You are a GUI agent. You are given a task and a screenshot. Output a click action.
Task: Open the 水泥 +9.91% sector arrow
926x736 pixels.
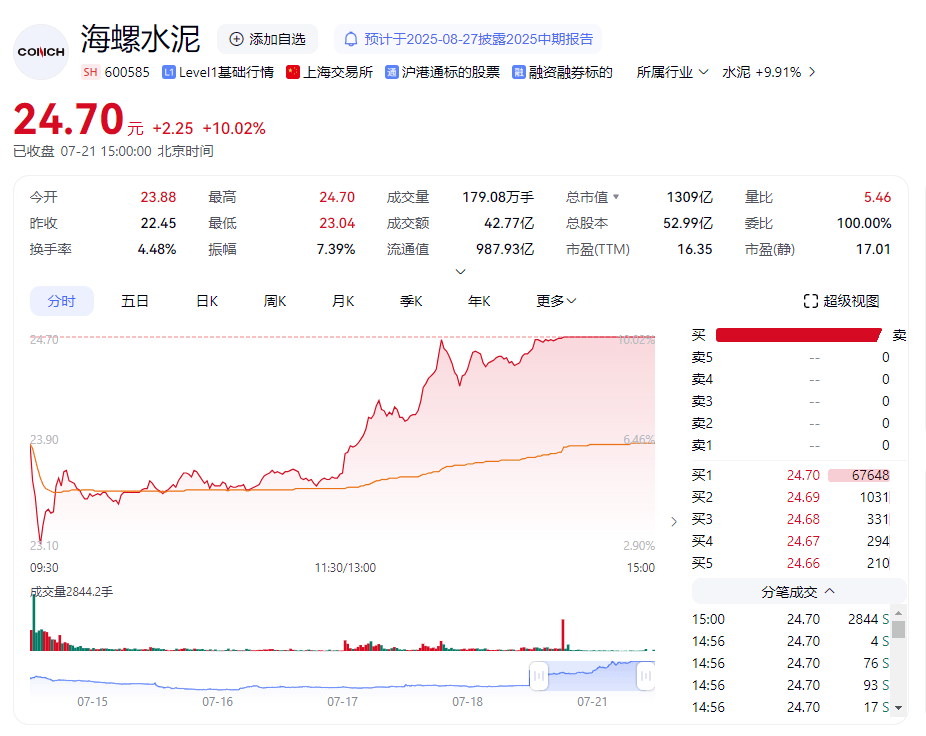pyautogui.click(x=812, y=72)
